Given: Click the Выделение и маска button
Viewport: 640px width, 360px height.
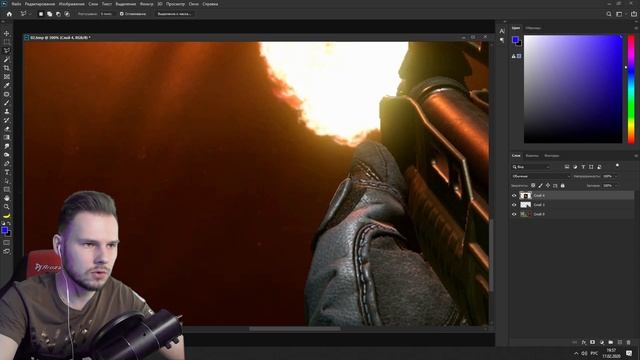Looking at the screenshot, I should pos(174,14).
